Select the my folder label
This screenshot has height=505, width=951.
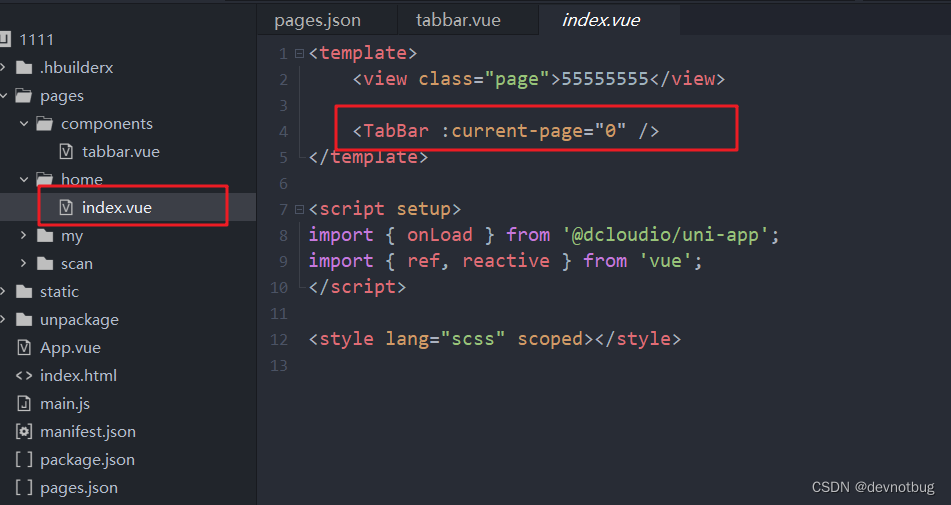pos(72,236)
